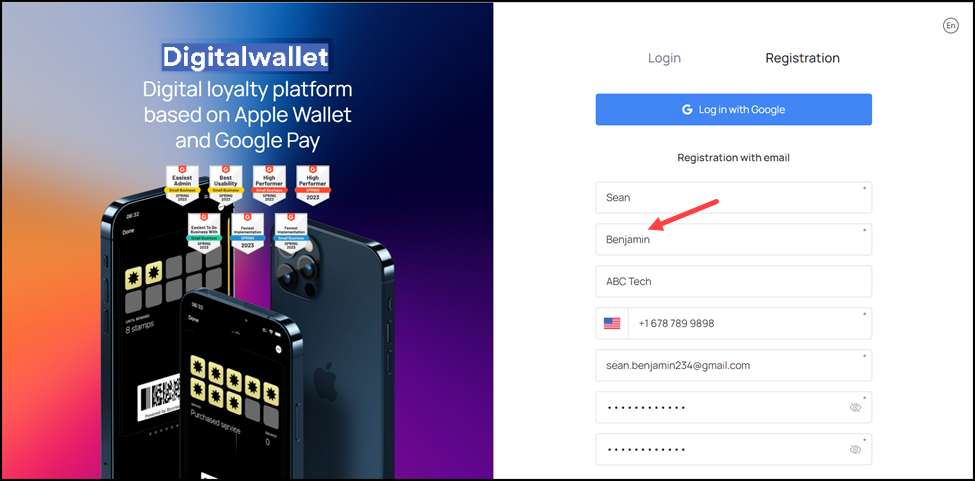The height and width of the screenshot is (481, 975).
Task: Click the Easiest Admin G2 badge
Action: [182, 184]
